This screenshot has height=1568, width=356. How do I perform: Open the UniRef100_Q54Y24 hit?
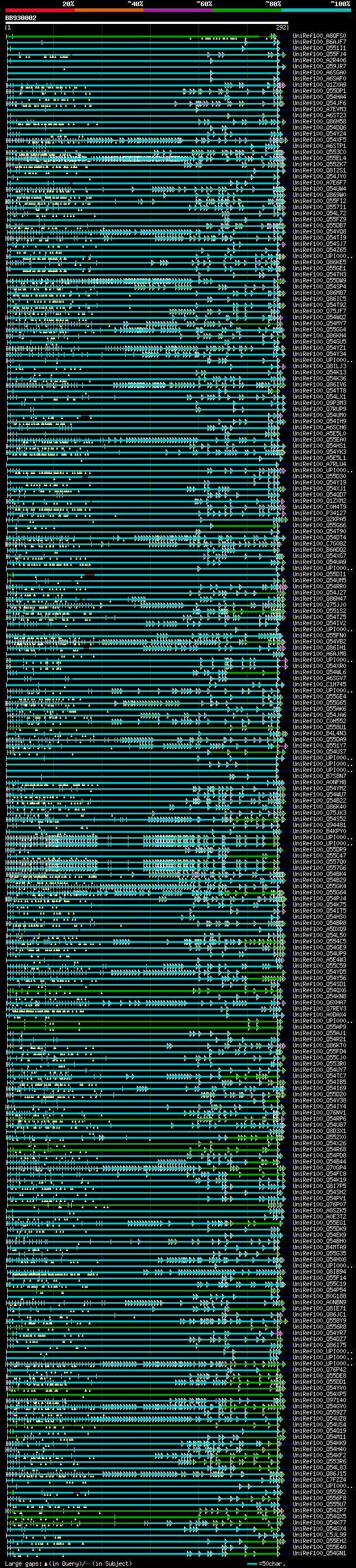[x=319, y=133]
